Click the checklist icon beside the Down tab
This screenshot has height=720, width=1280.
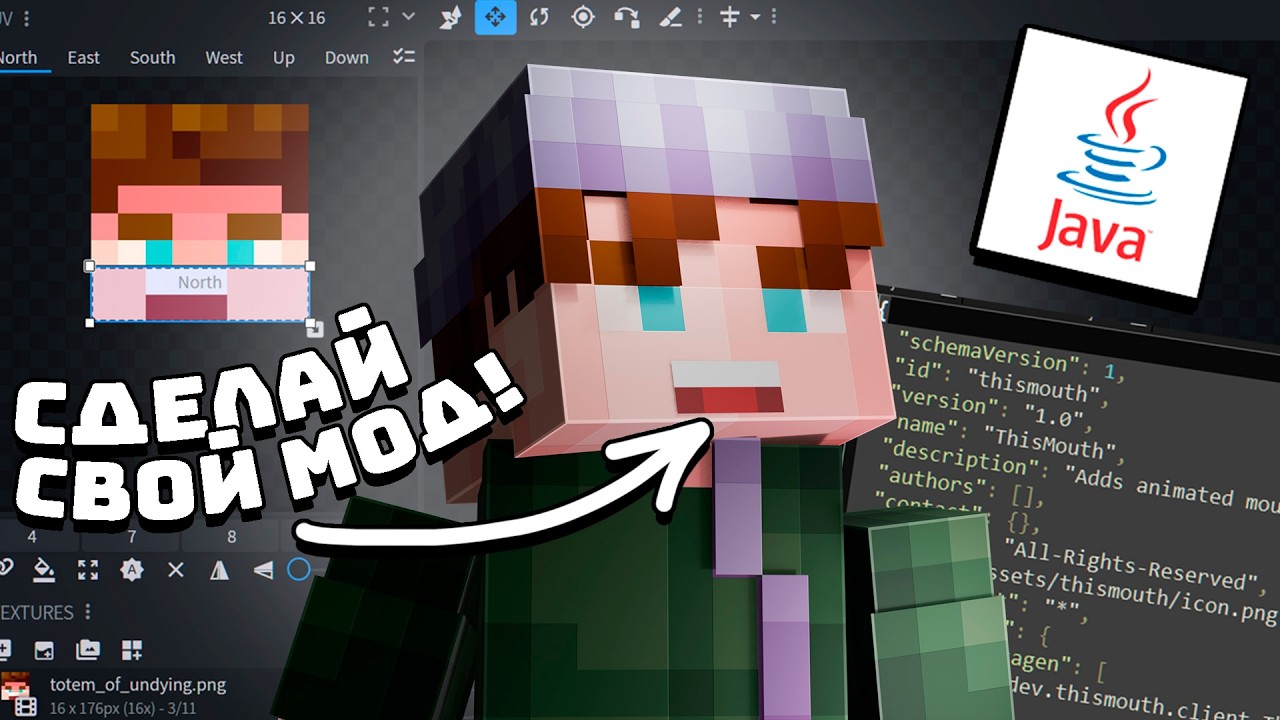(x=403, y=57)
